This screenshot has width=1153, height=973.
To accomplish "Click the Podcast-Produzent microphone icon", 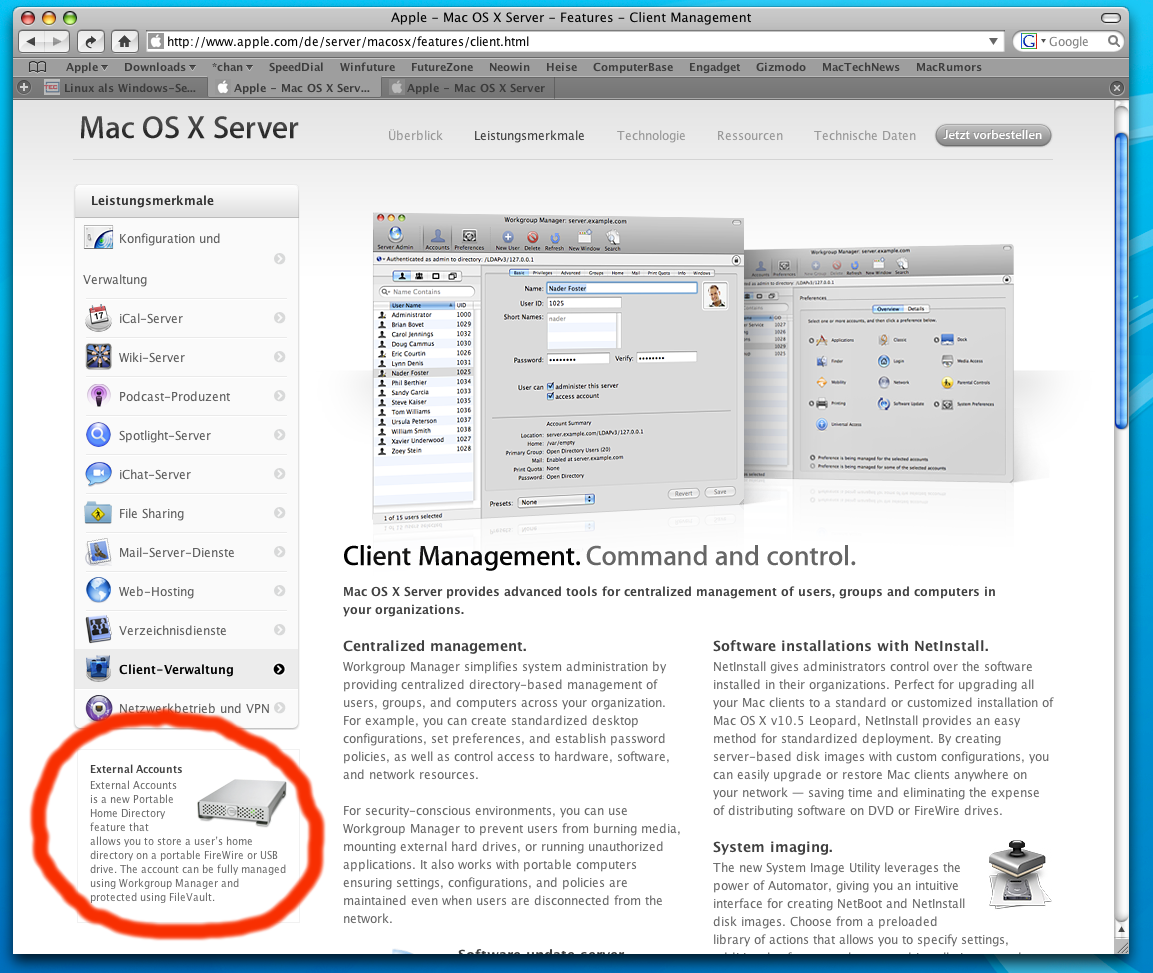I will pyautogui.click(x=99, y=396).
